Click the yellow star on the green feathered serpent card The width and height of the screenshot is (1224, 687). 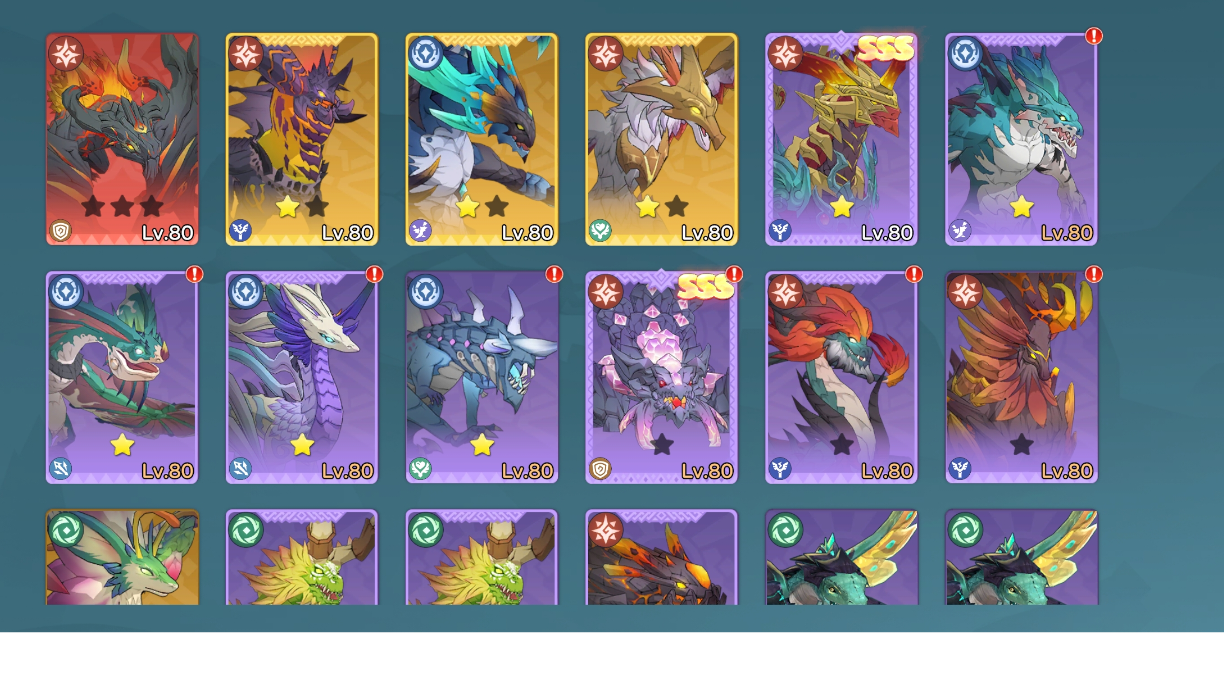coord(122,445)
